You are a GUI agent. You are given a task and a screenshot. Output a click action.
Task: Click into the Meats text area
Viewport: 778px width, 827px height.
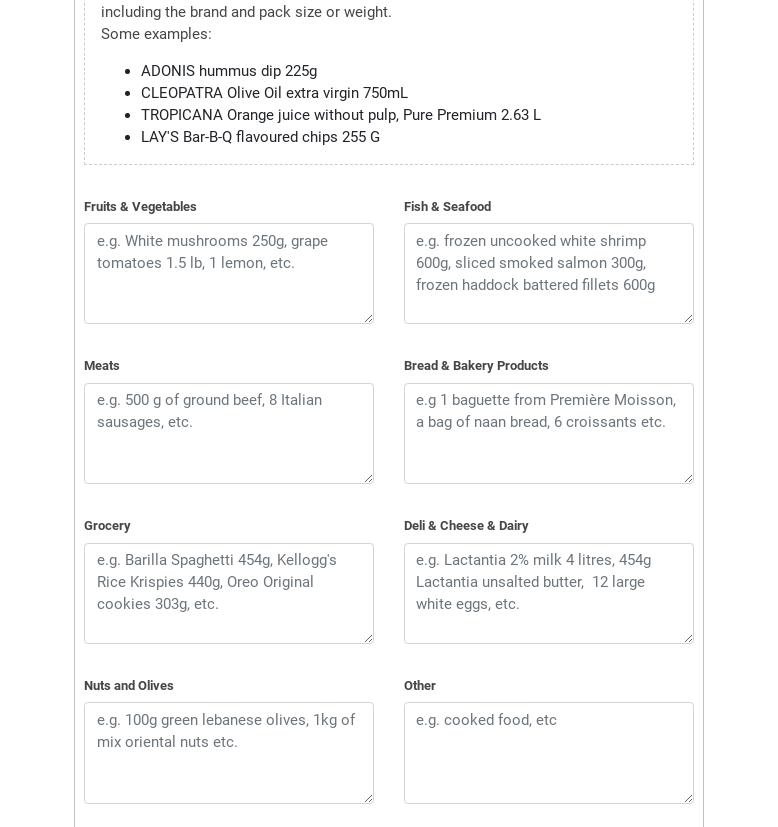[228, 433]
